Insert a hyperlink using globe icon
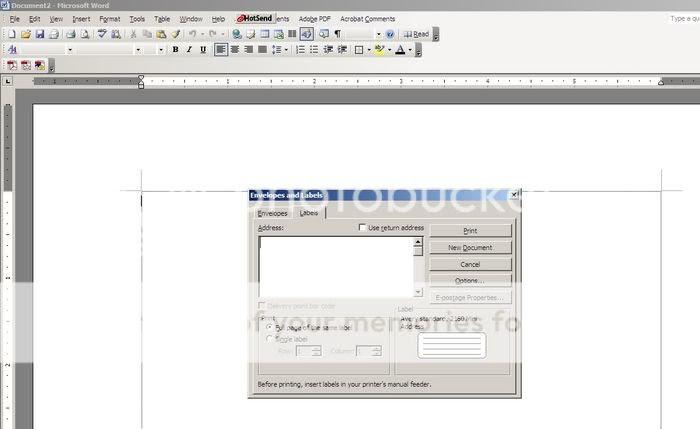This screenshot has height=429, width=700. point(237,34)
